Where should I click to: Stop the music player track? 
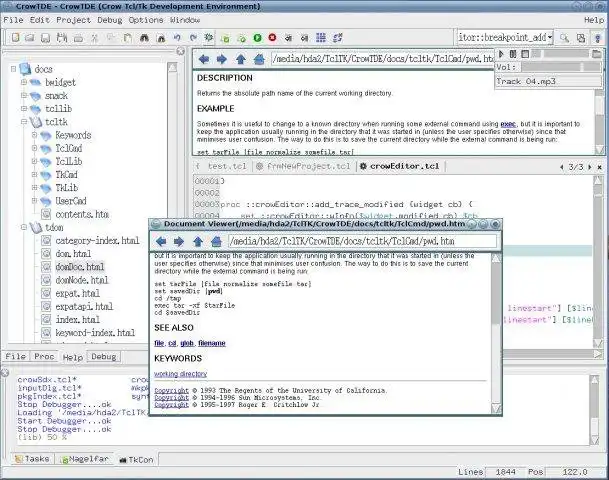pyautogui.click(x=525, y=54)
